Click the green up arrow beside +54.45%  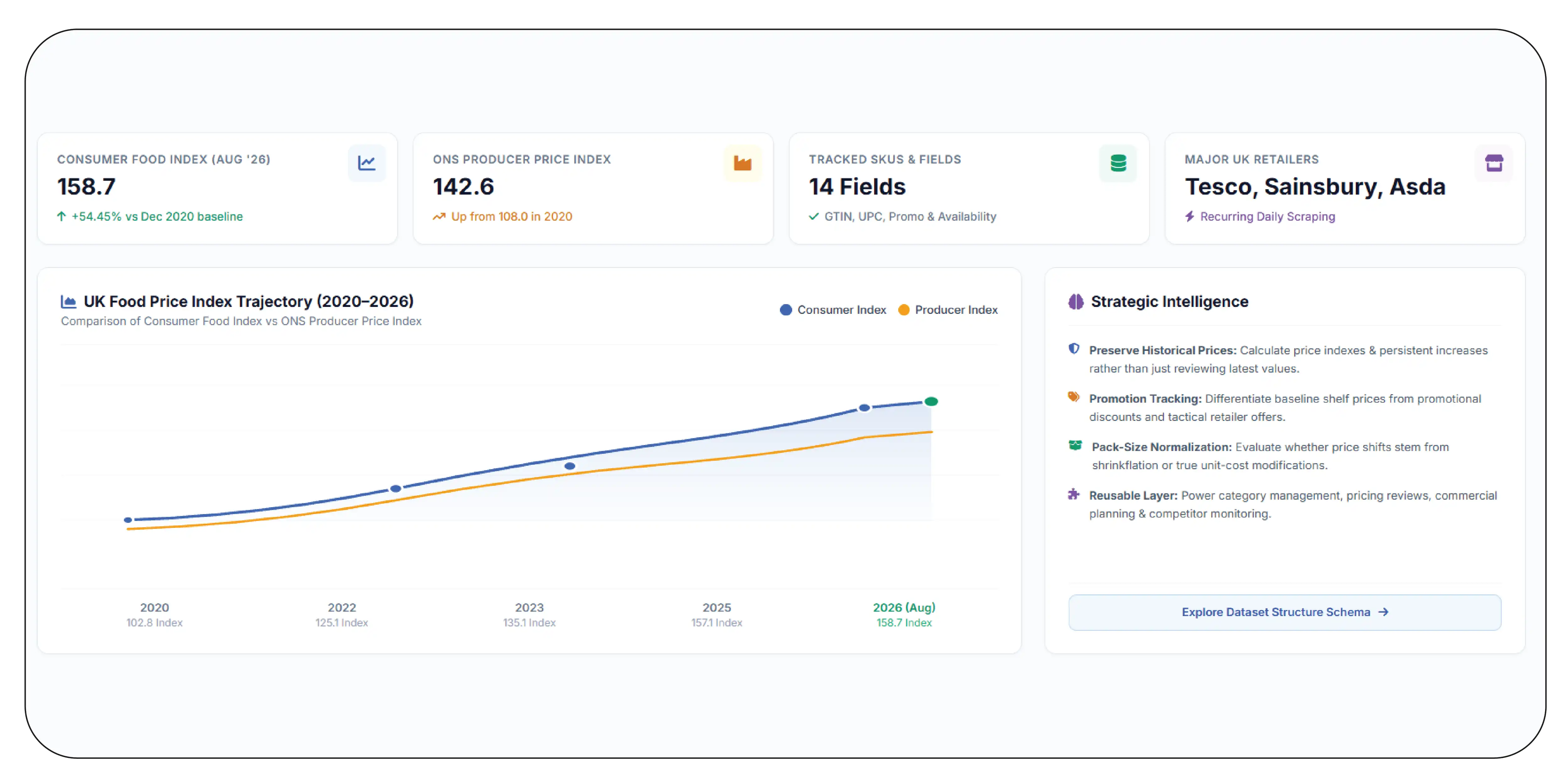tap(62, 217)
